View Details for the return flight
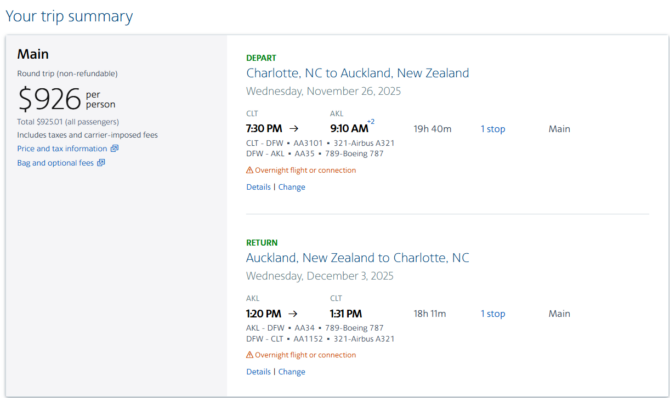The height and width of the screenshot is (398, 670). point(259,372)
